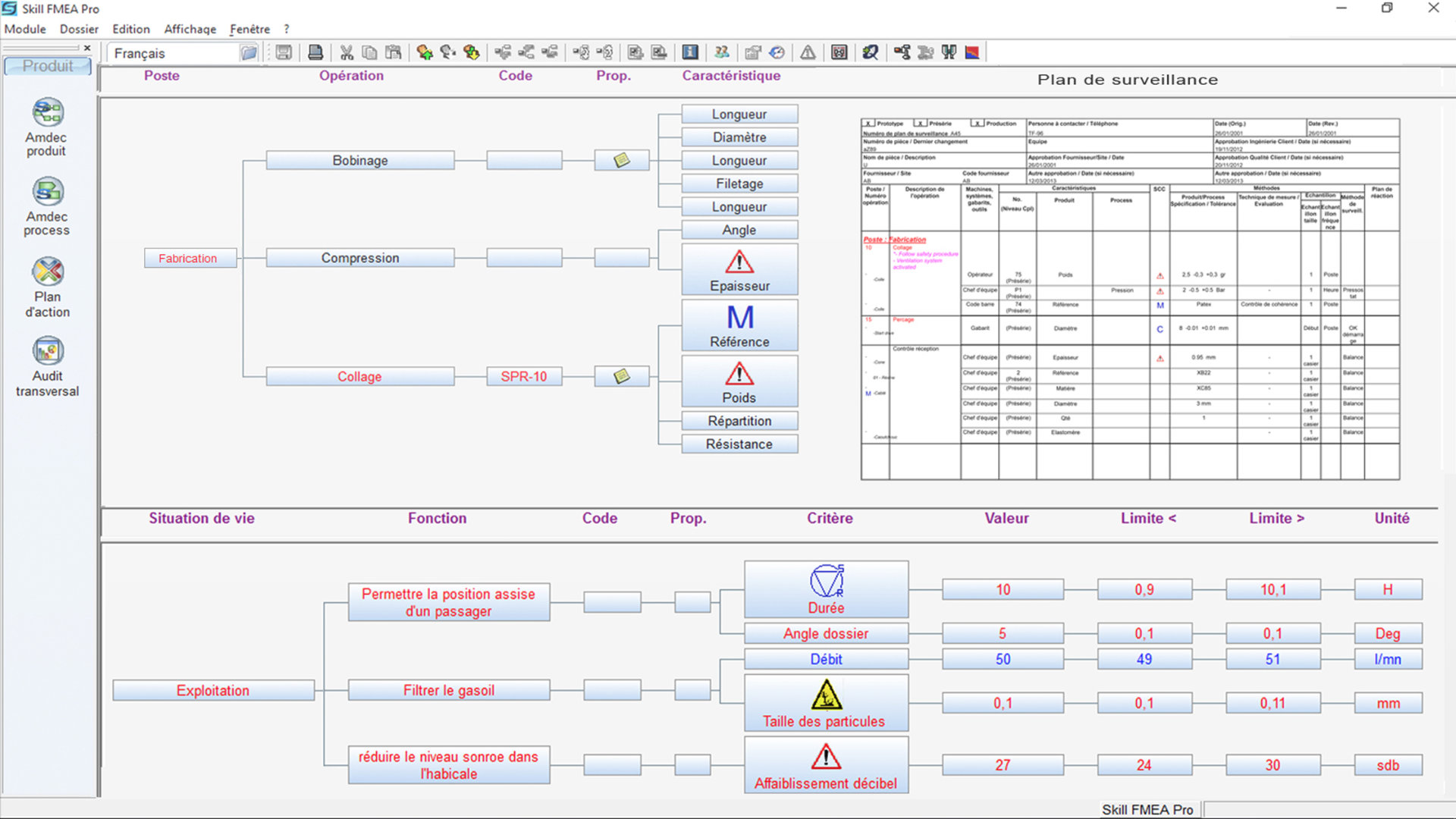Select the Angle characteristic

739,230
